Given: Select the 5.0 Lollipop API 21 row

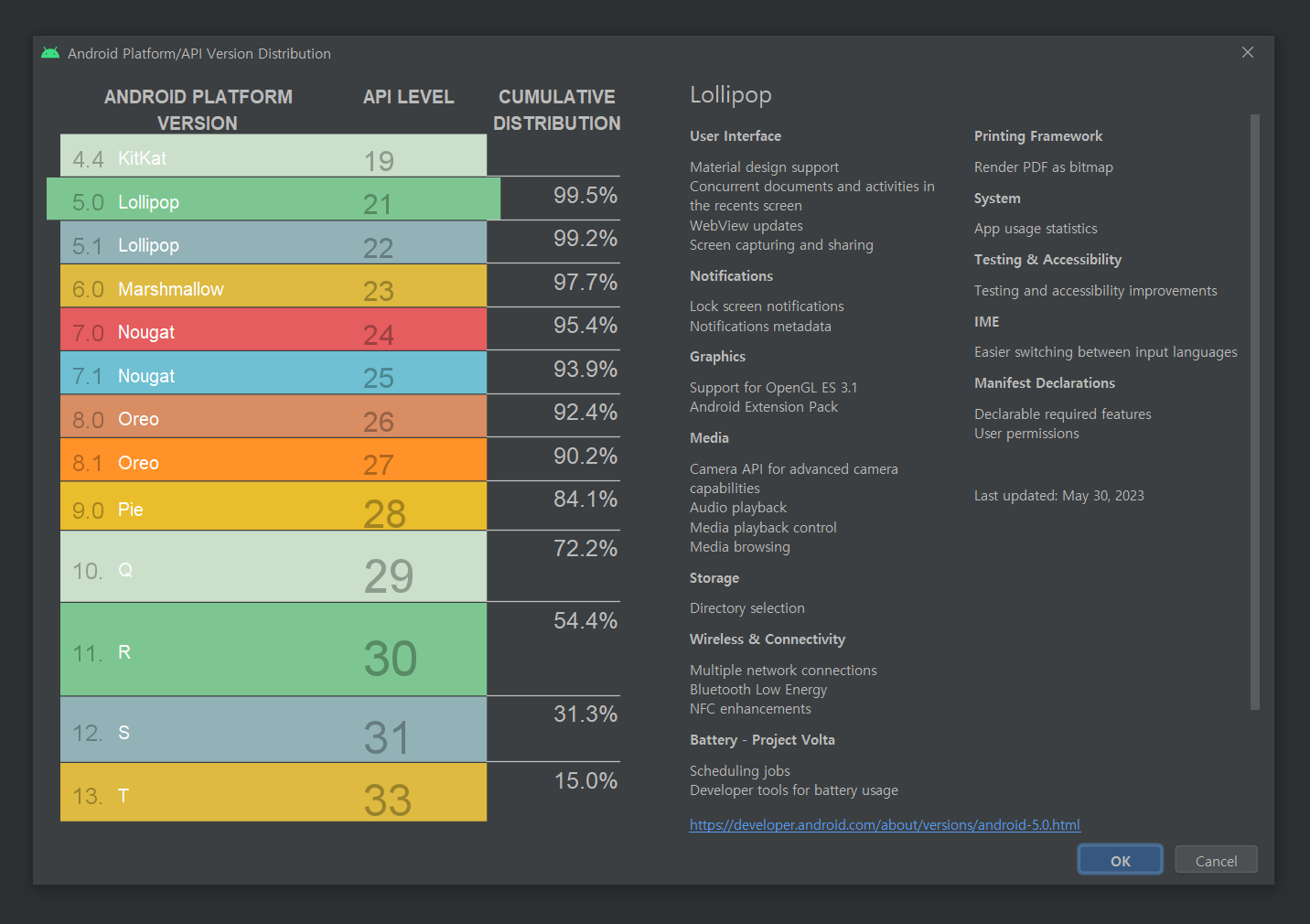Looking at the screenshot, I should pyautogui.click(x=274, y=199).
